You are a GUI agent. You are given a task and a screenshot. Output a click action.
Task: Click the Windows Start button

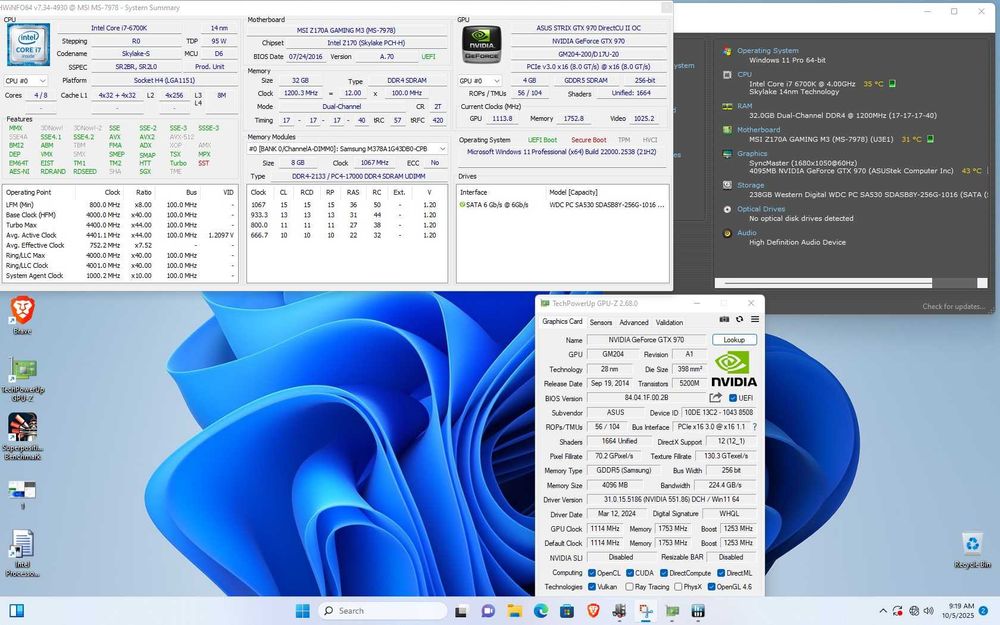[x=301, y=610]
